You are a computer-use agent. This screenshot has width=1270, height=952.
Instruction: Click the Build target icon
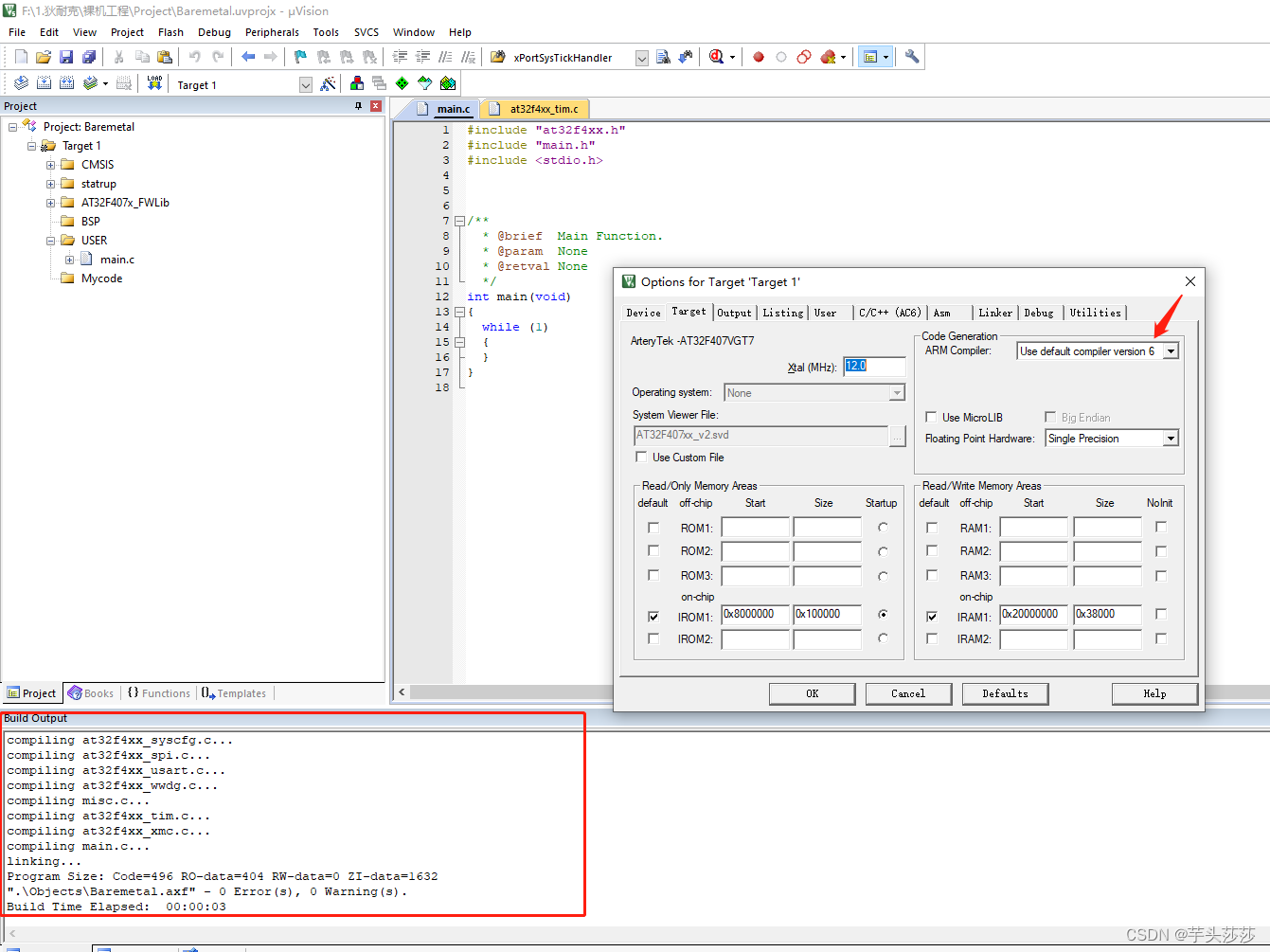click(x=44, y=83)
